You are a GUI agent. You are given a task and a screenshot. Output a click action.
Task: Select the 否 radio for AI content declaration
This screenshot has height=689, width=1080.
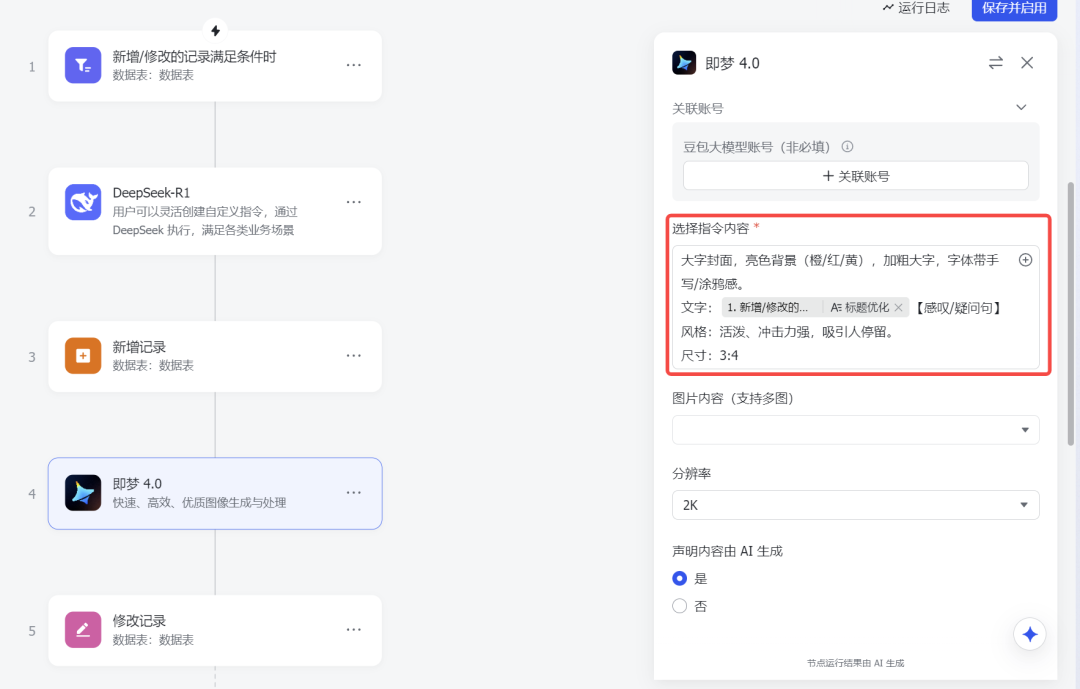pos(680,605)
